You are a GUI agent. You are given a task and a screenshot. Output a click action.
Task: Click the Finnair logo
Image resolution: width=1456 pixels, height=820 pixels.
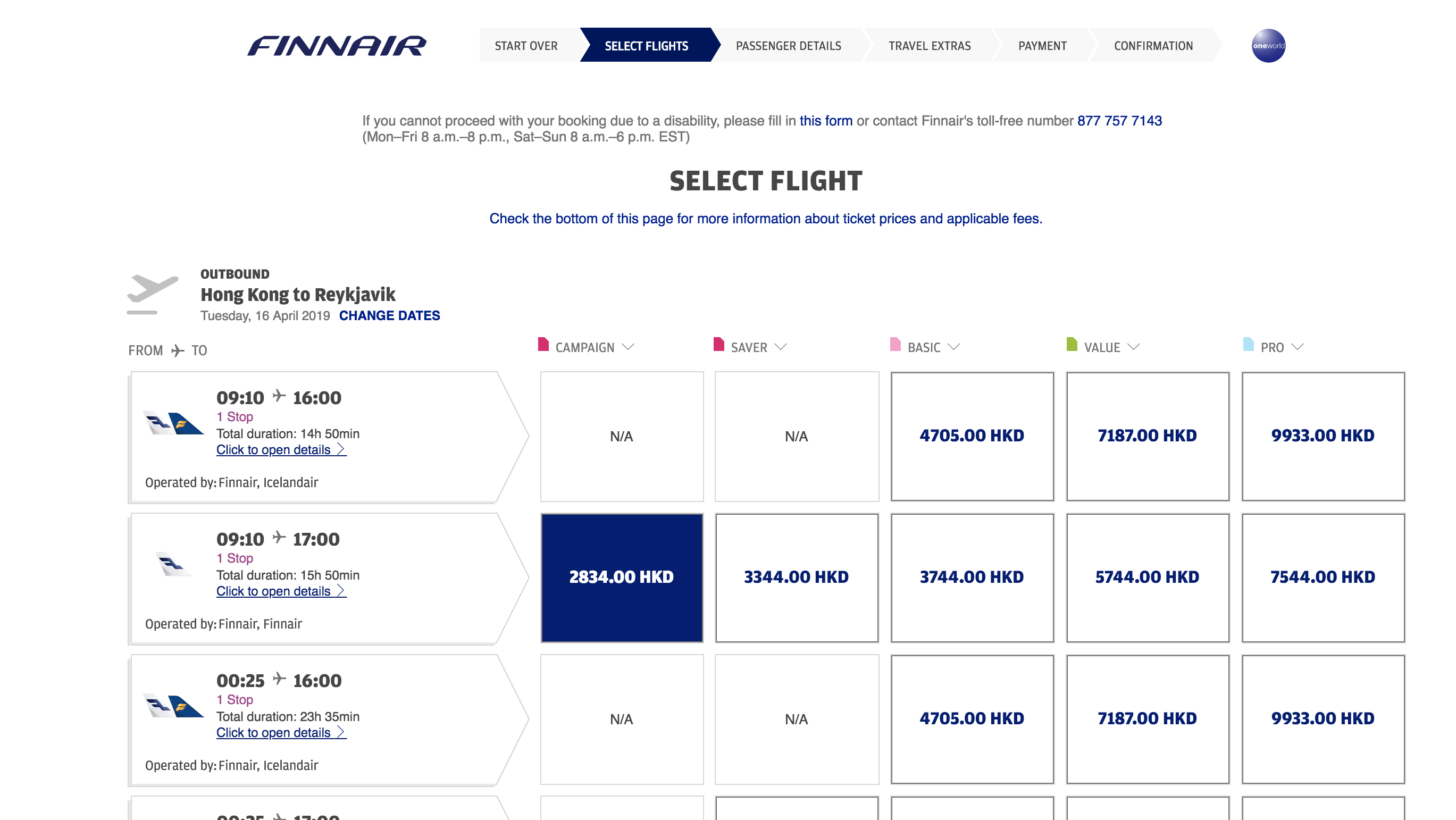click(x=337, y=46)
